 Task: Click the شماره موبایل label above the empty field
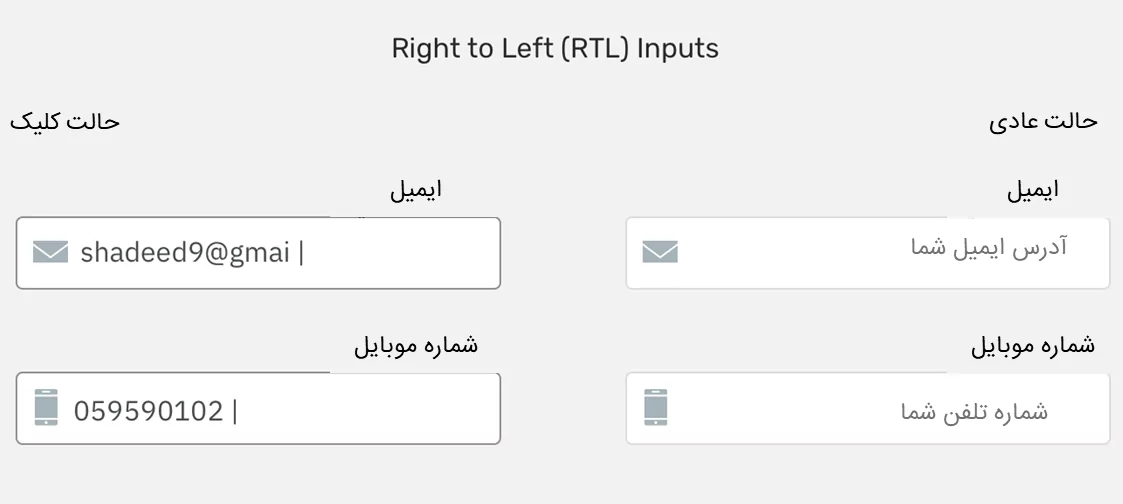pos(1033,346)
